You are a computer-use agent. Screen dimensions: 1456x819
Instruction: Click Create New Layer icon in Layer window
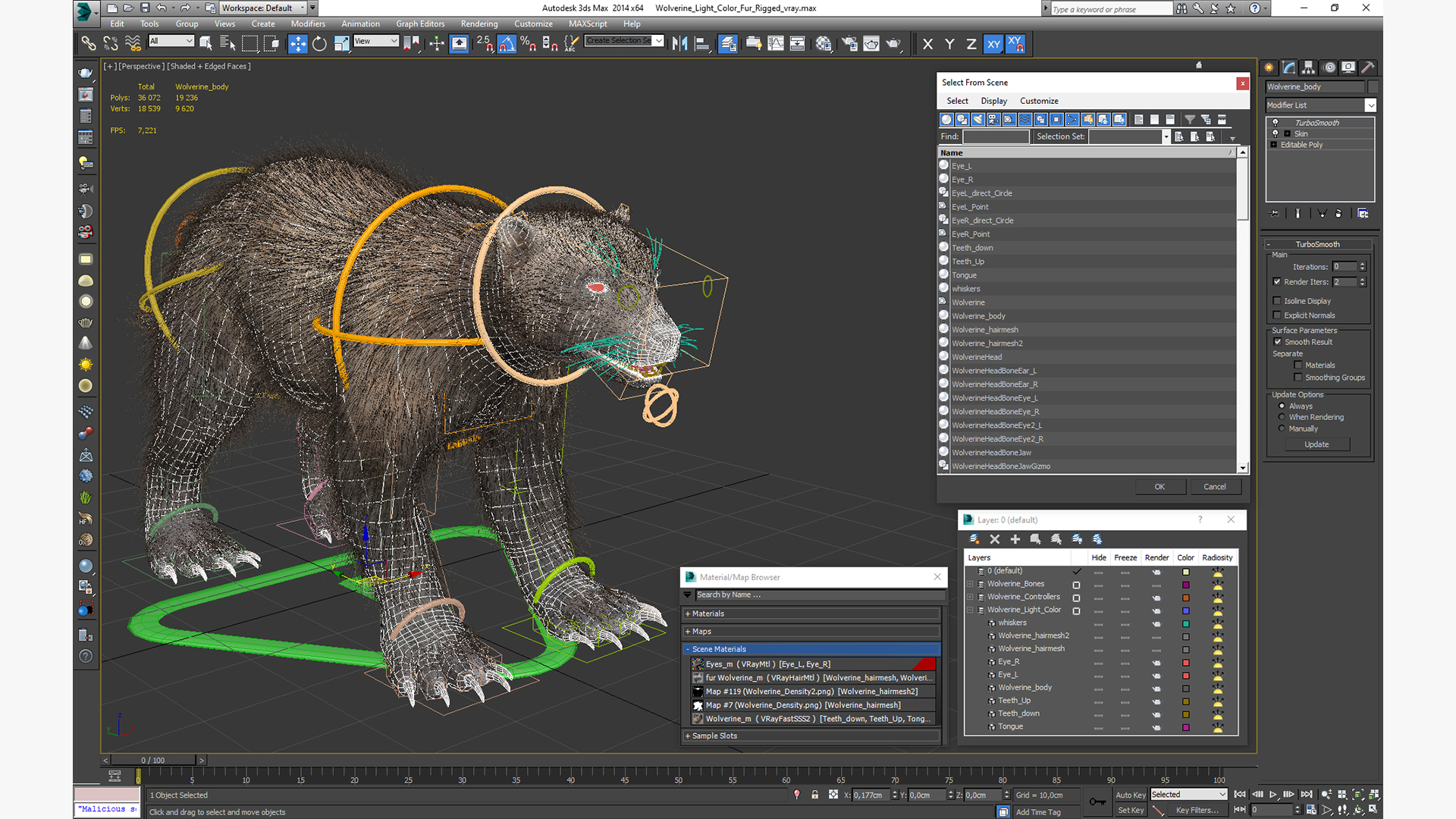pos(974,539)
